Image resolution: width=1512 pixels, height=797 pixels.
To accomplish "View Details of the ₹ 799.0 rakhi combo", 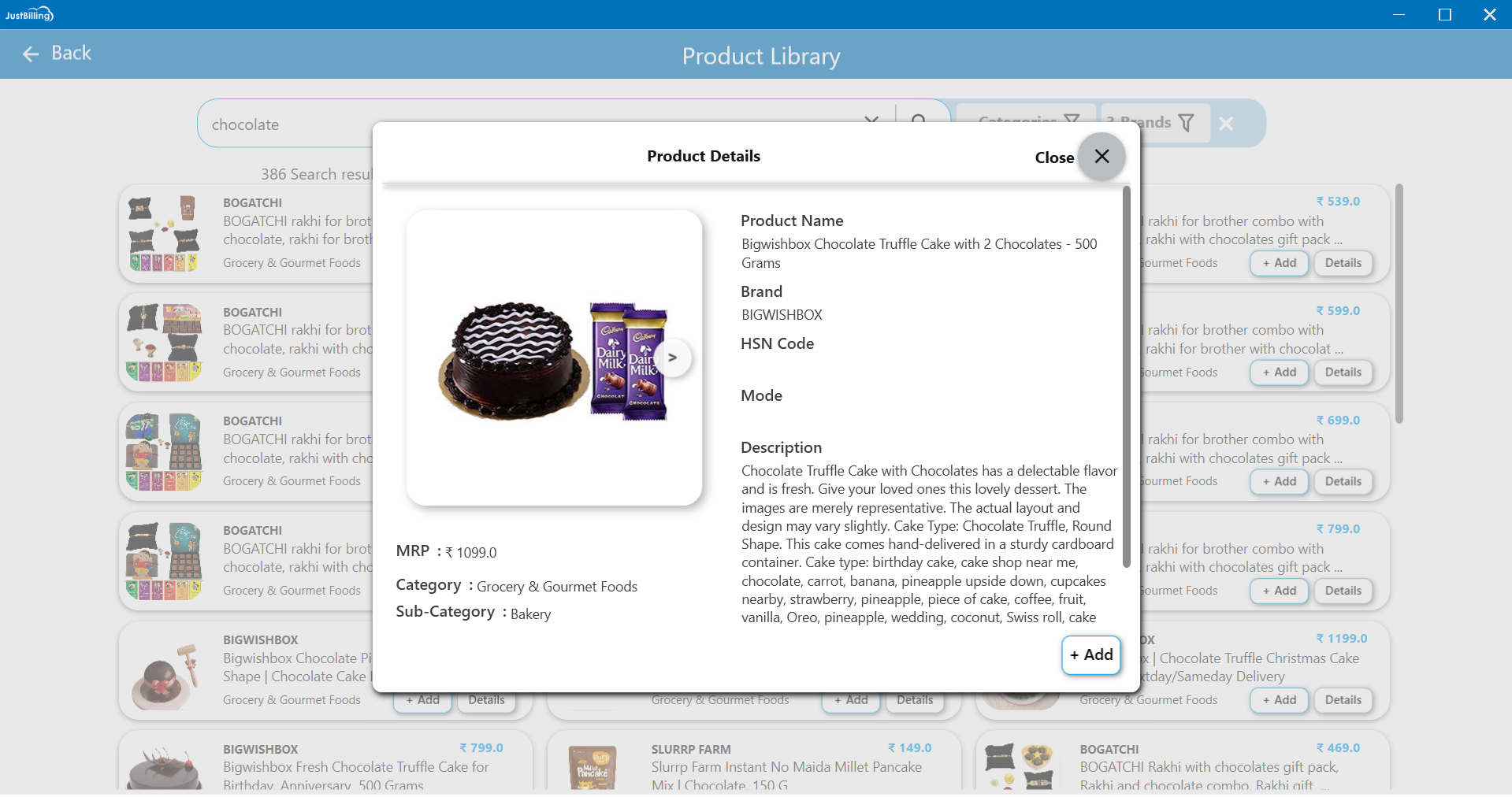I will pos(1343,591).
